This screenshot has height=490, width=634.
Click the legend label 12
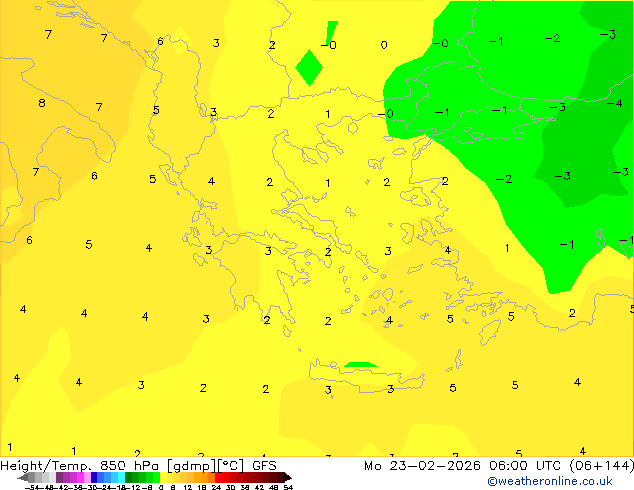[188, 487]
